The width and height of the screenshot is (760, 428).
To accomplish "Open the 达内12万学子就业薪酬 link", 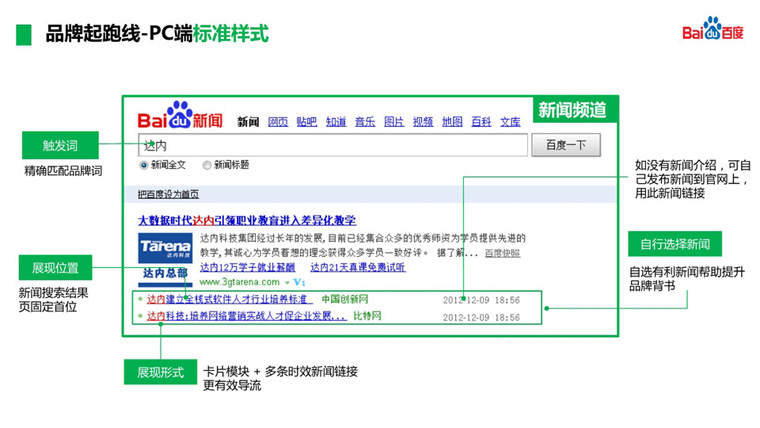I will 248,267.
